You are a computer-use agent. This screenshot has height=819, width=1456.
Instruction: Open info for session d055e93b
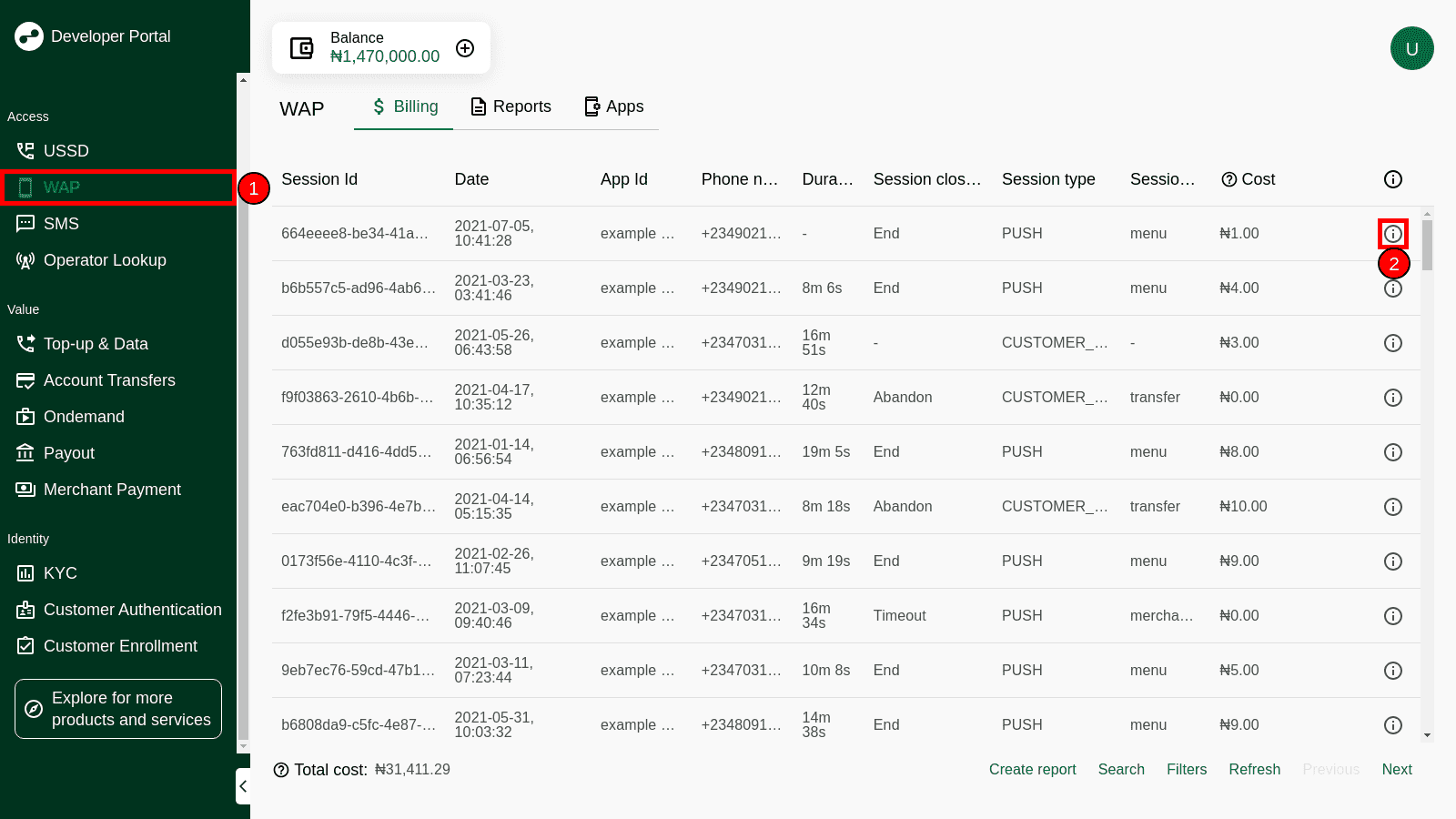tap(1392, 343)
